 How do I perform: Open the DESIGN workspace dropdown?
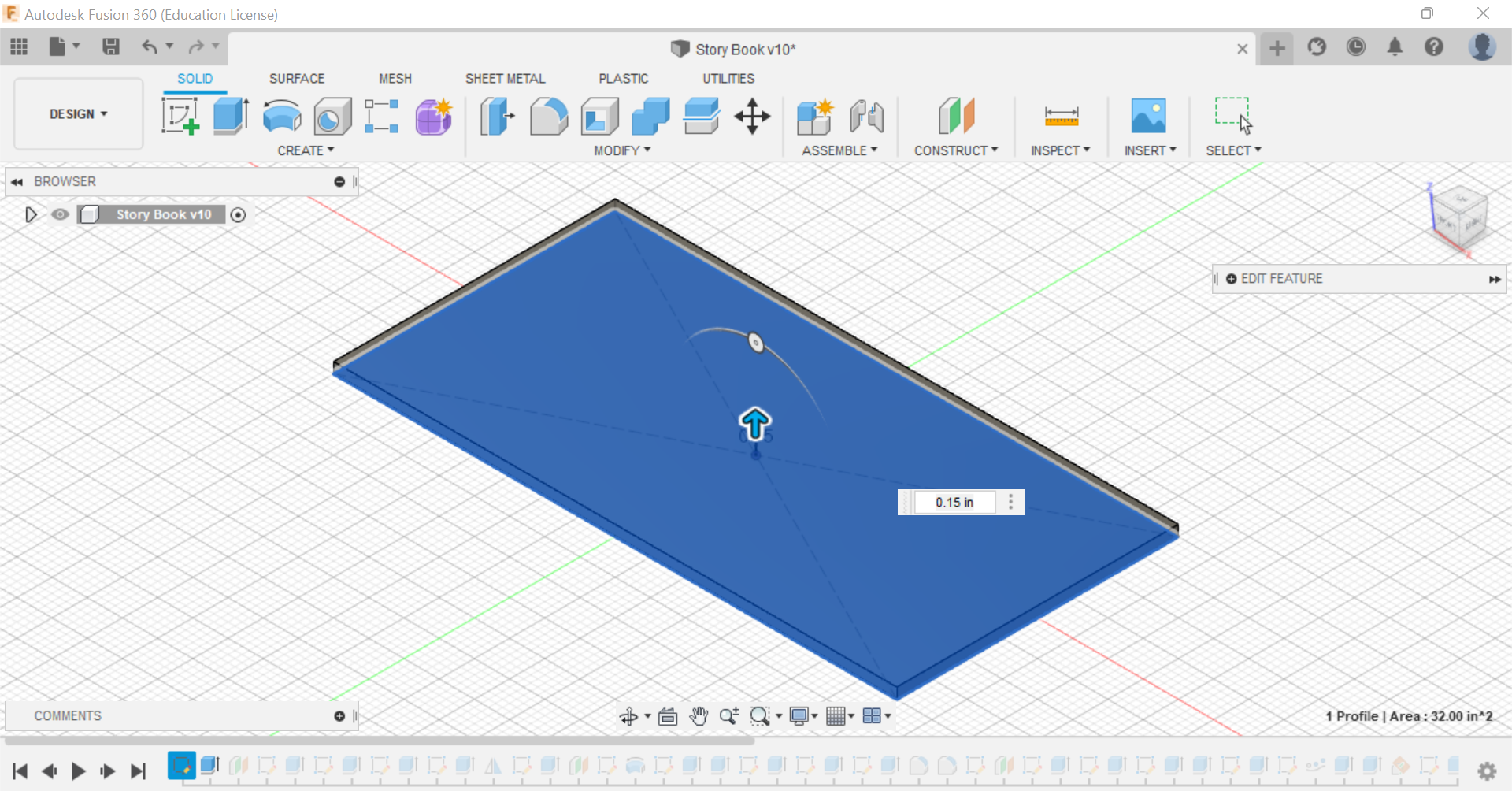[x=79, y=114]
